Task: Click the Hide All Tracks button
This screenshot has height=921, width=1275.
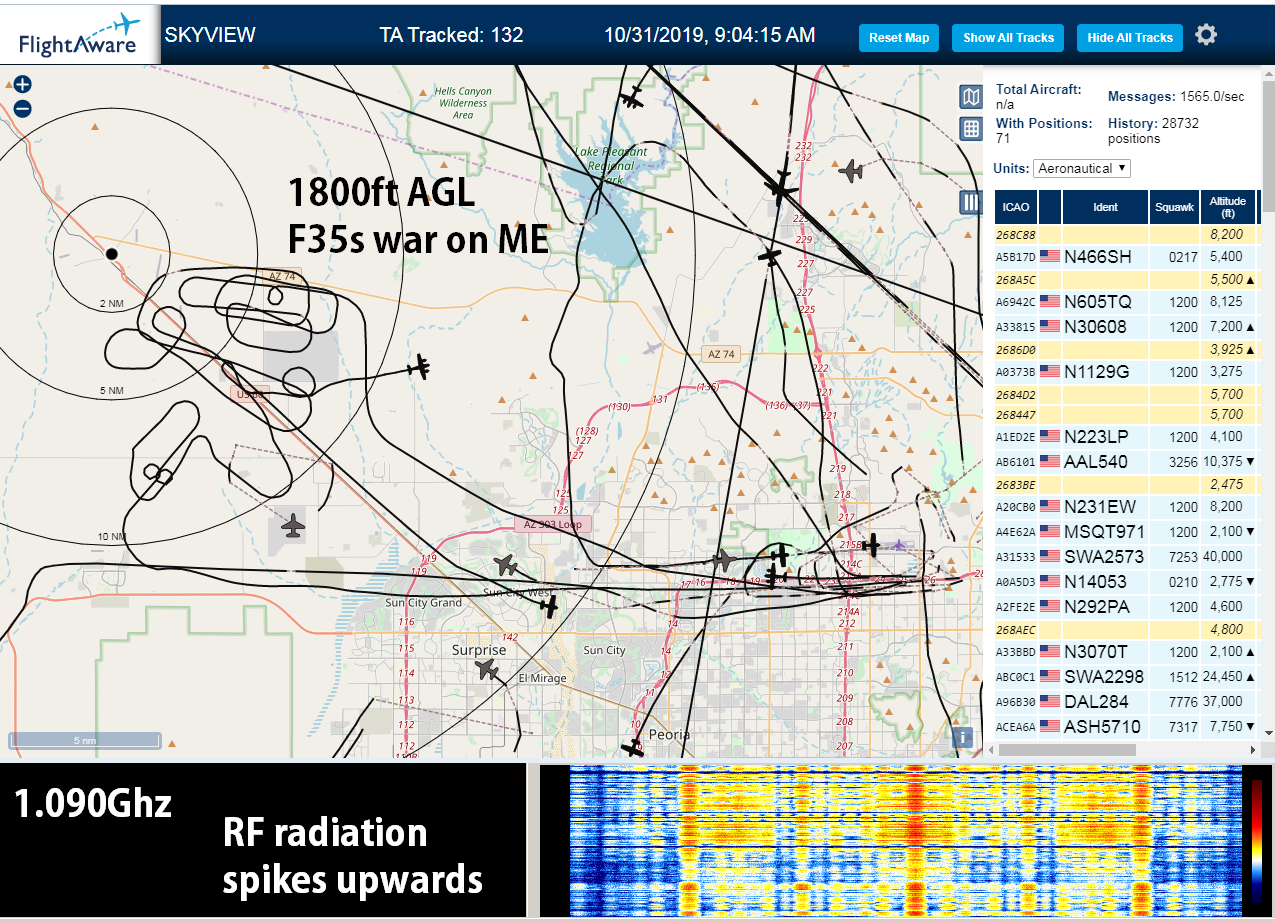Action: [1130, 38]
